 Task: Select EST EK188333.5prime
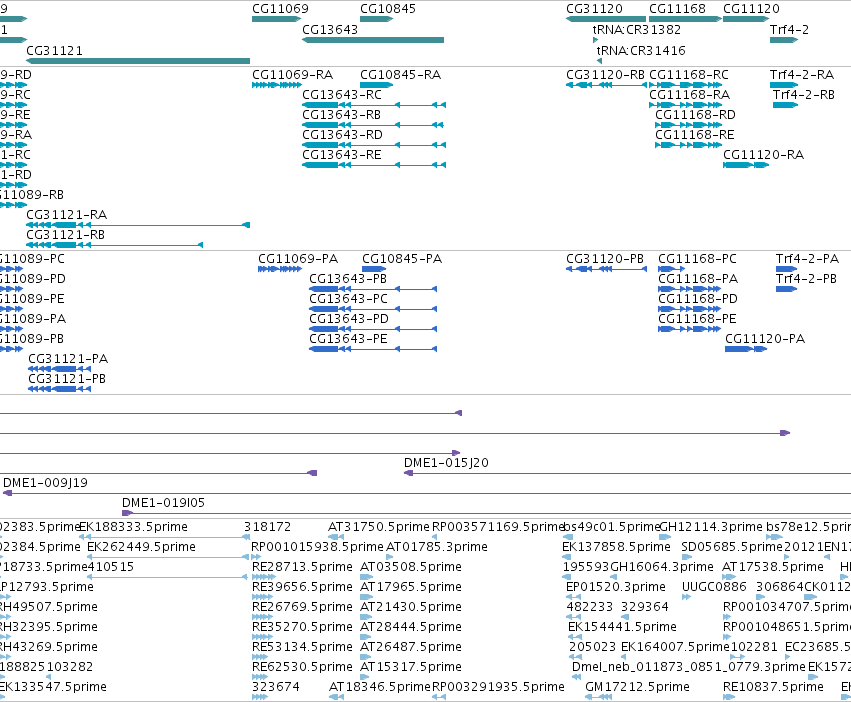pyautogui.click(x=134, y=527)
